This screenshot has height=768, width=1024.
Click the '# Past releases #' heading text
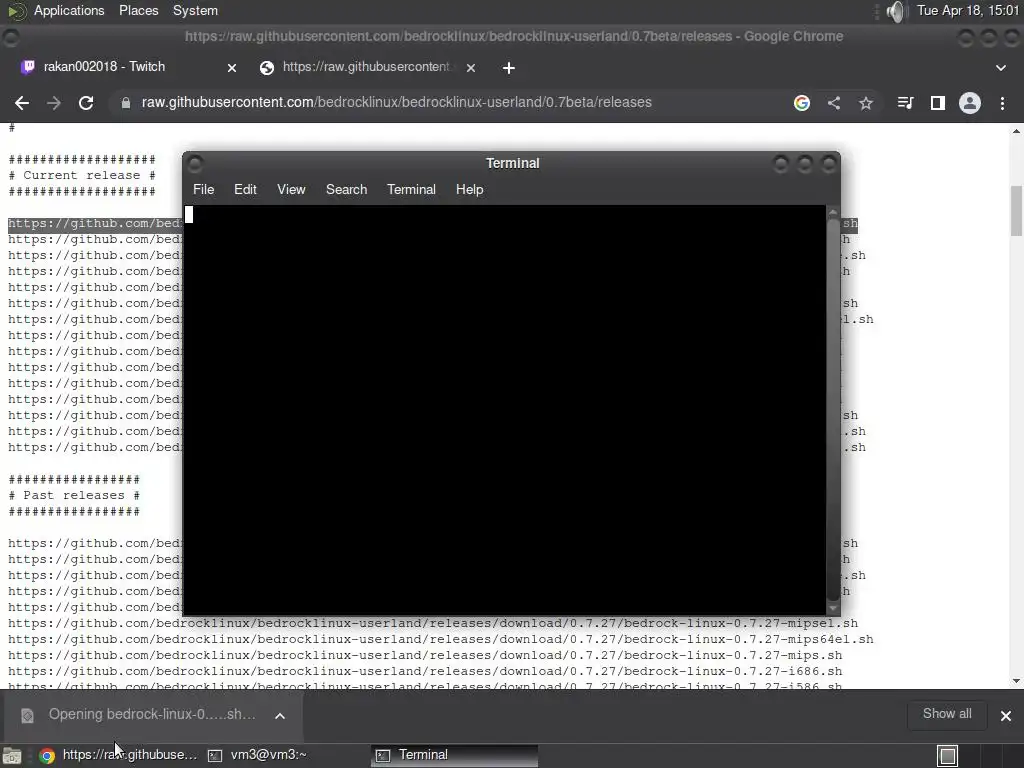74,495
